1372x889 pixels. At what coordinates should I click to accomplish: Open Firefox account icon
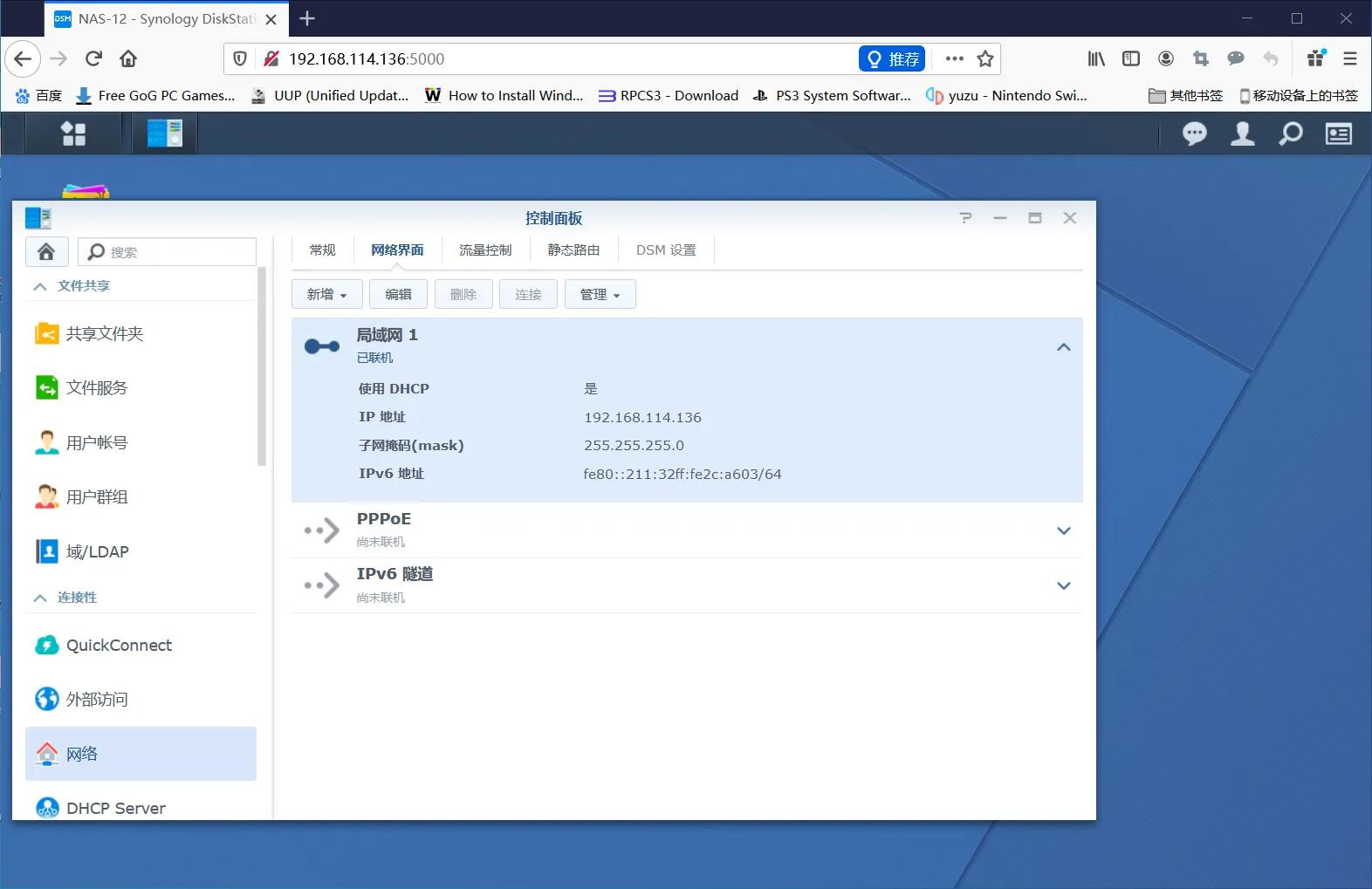(1166, 58)
